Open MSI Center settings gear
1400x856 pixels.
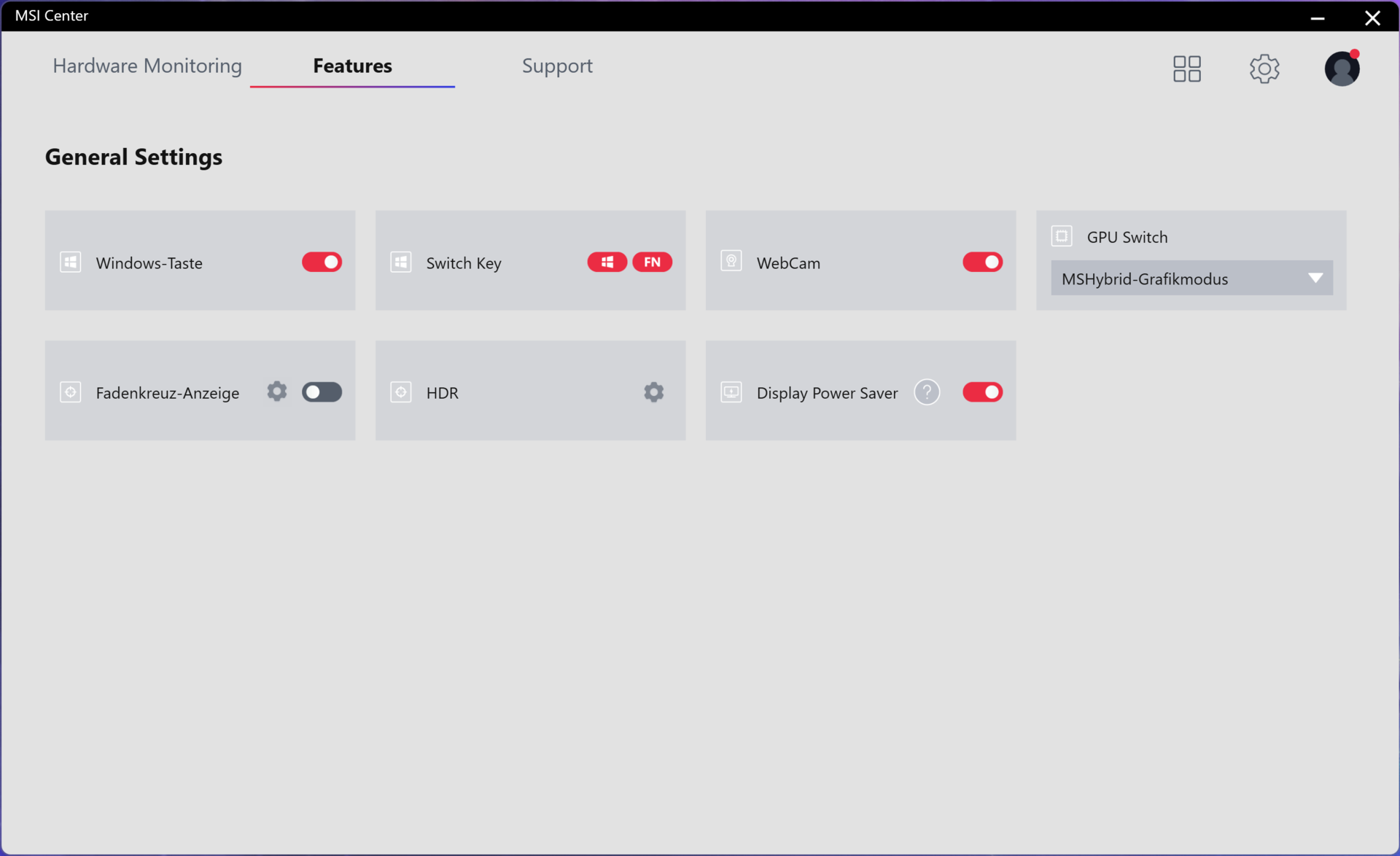coord(1264,69)
